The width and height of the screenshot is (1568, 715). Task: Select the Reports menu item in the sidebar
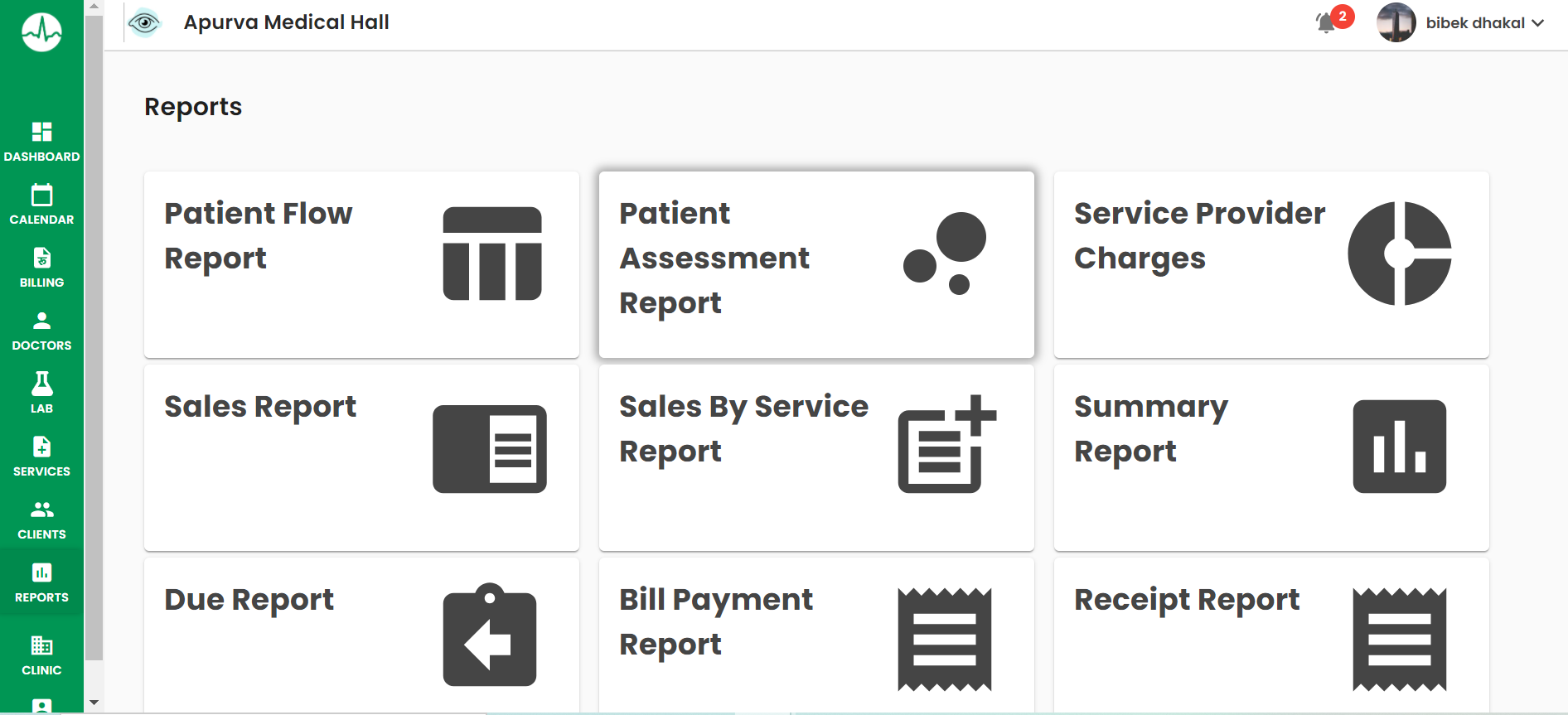(41, 582)
